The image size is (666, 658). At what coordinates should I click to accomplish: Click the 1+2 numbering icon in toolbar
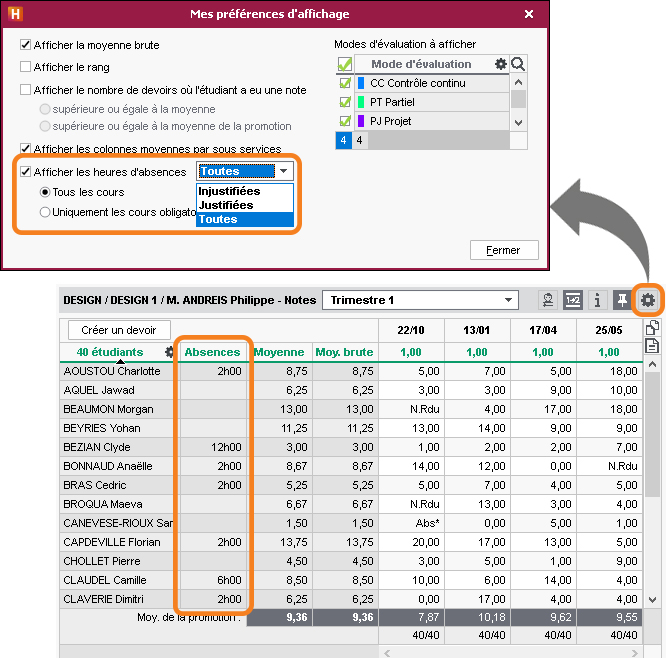click(x=573, y=300)
